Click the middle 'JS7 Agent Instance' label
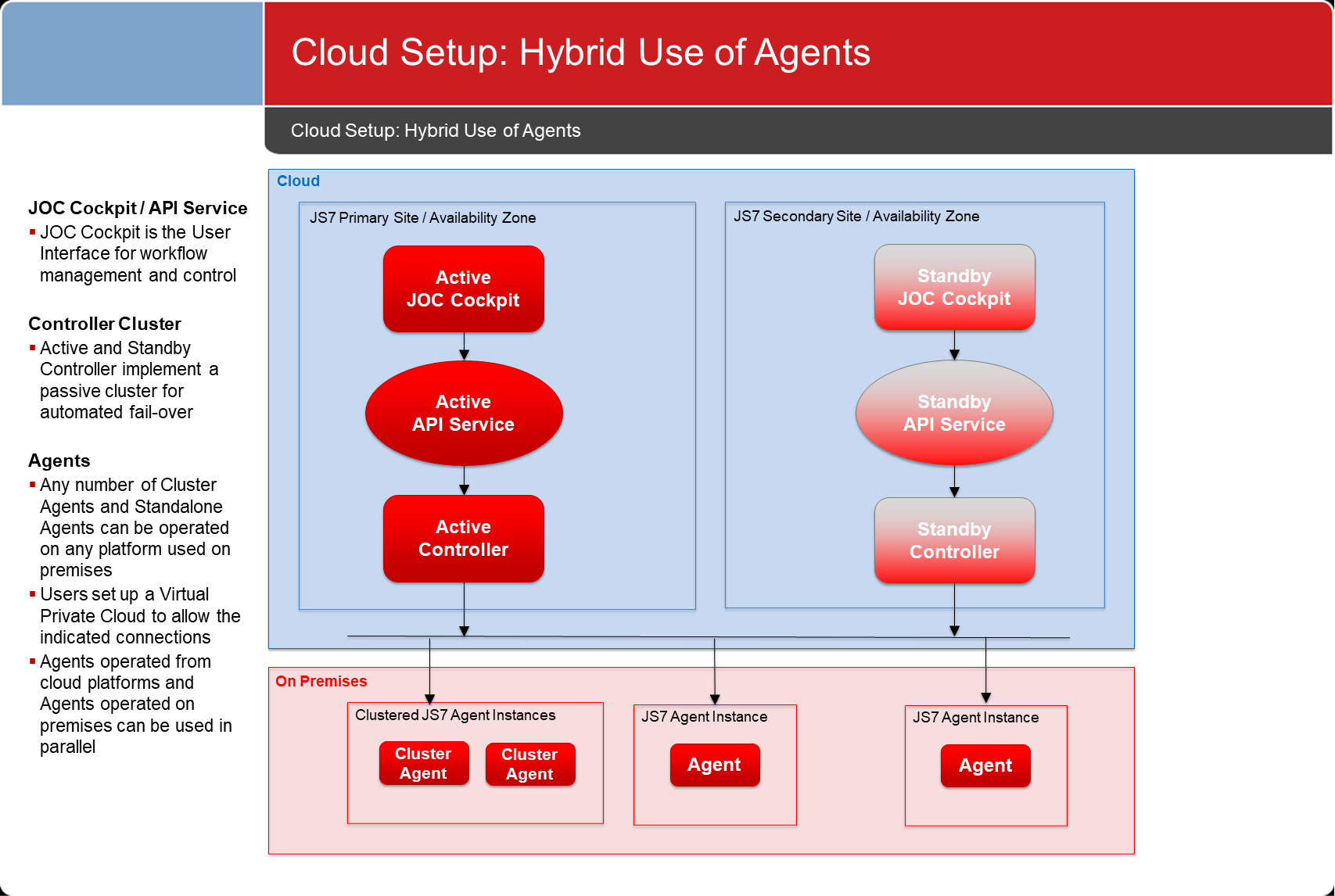The height and width of the screenshot is (896, 1335). tap(704, 716)
